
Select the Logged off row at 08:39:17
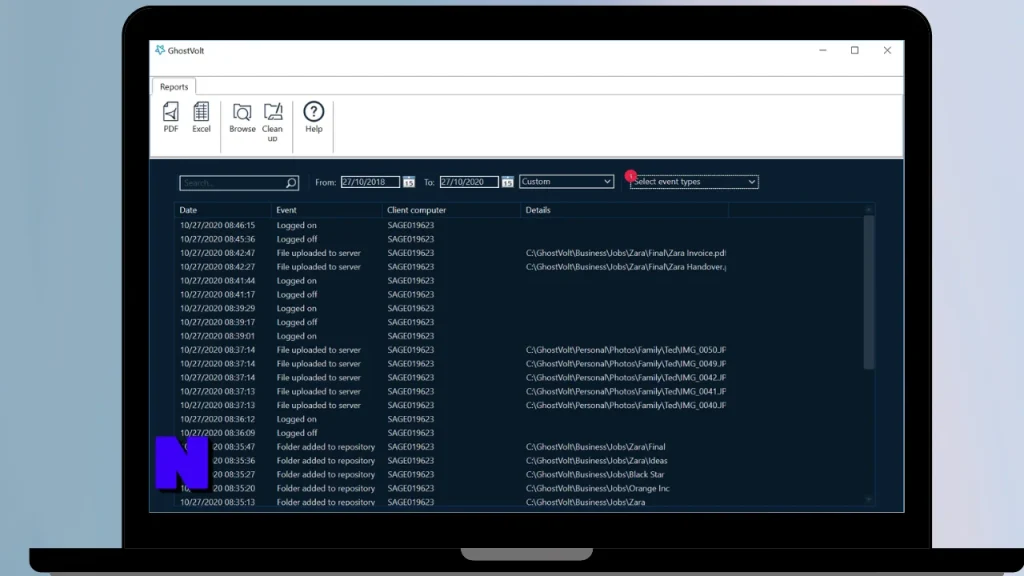[519, 322]
